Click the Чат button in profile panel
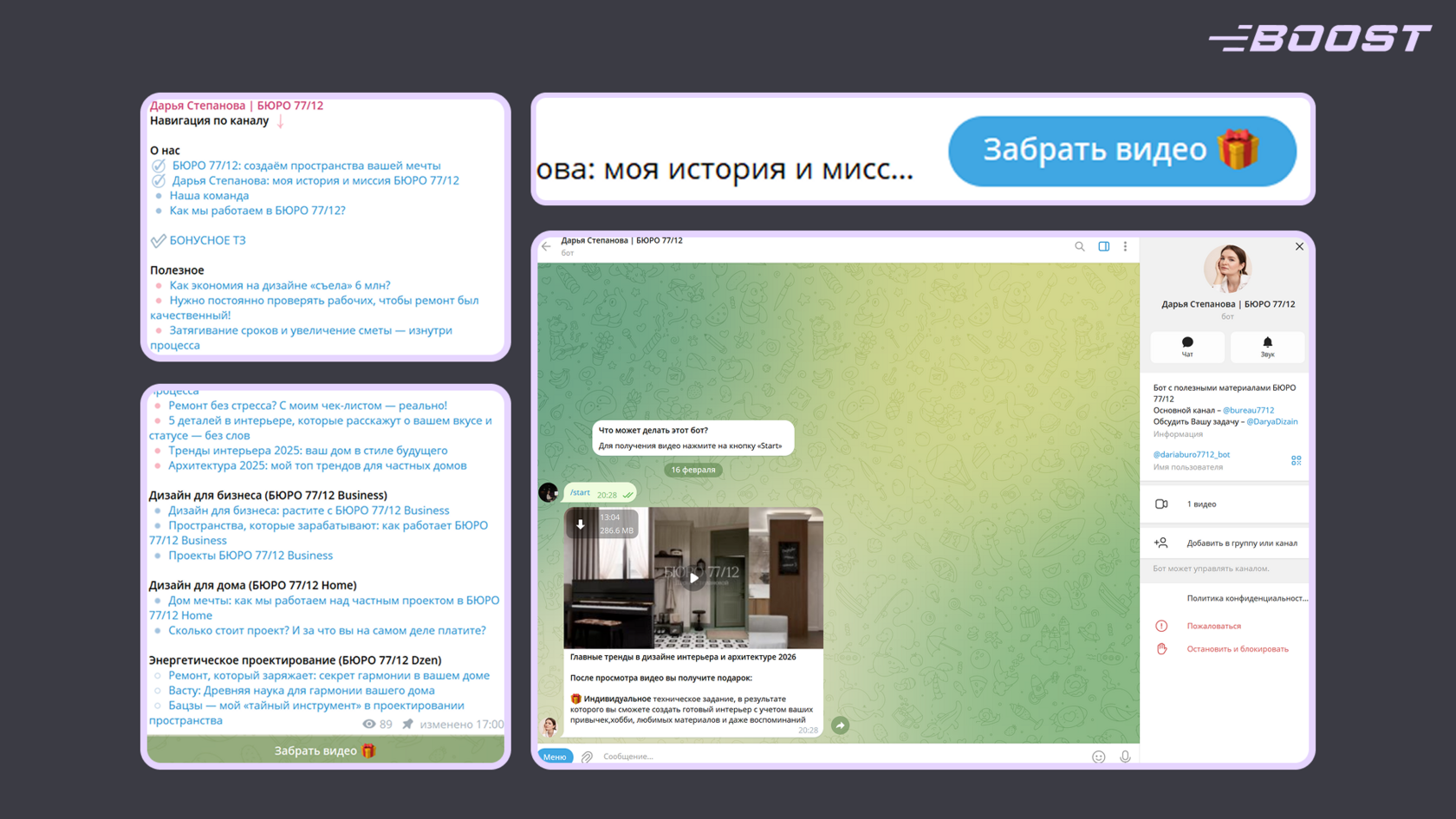Viewport: 1456px width, 819px height. tap(1187, 347)
